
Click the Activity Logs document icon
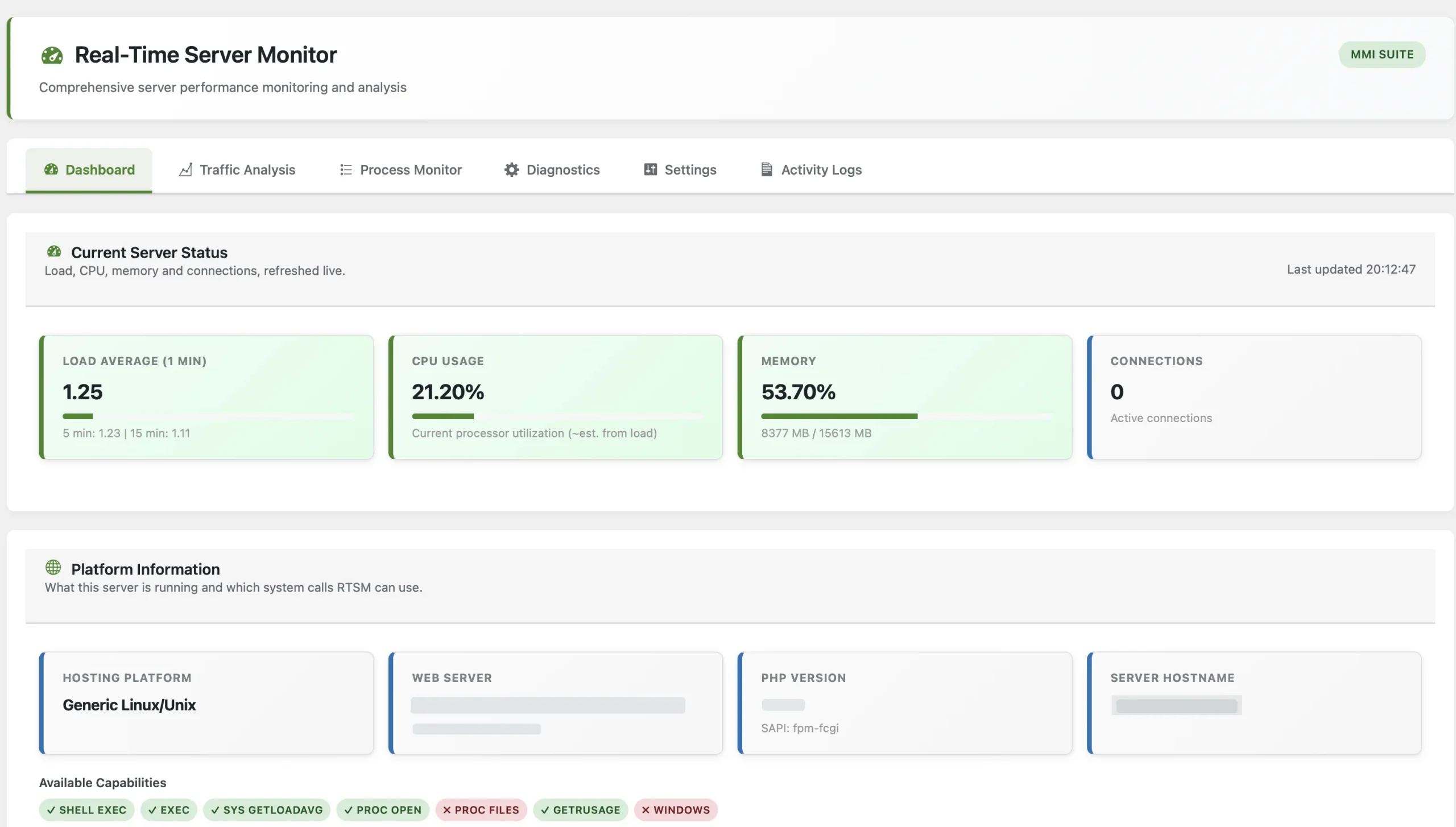tap(767, 169)
